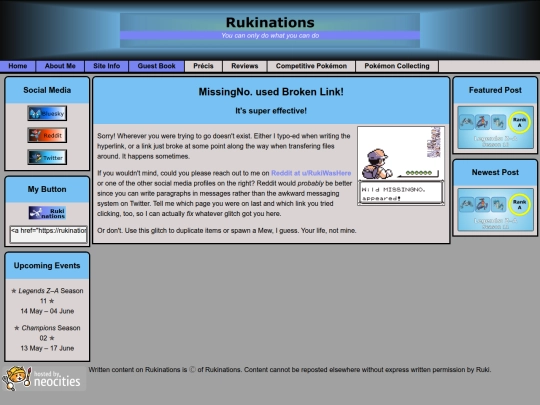Click the Newest Post panel heading
540x405 pixels.
[x=495, y=172]
